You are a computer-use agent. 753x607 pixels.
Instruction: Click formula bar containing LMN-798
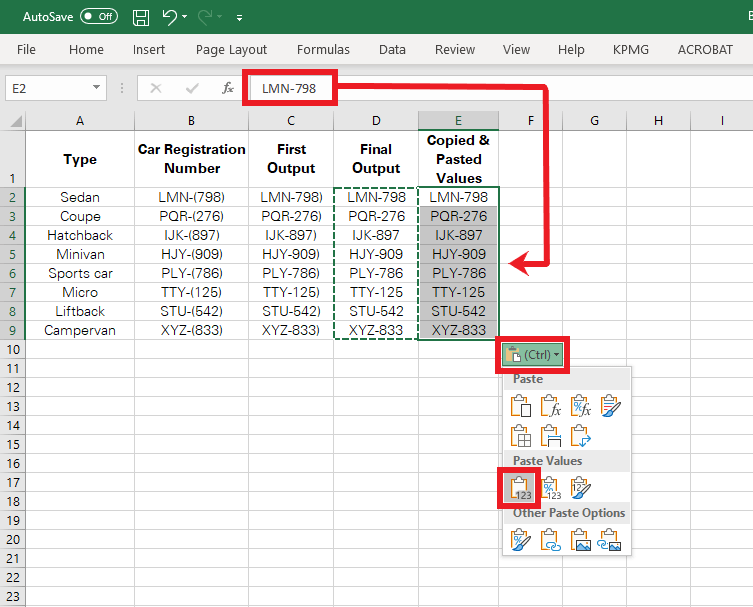click(x=499, y=88)
